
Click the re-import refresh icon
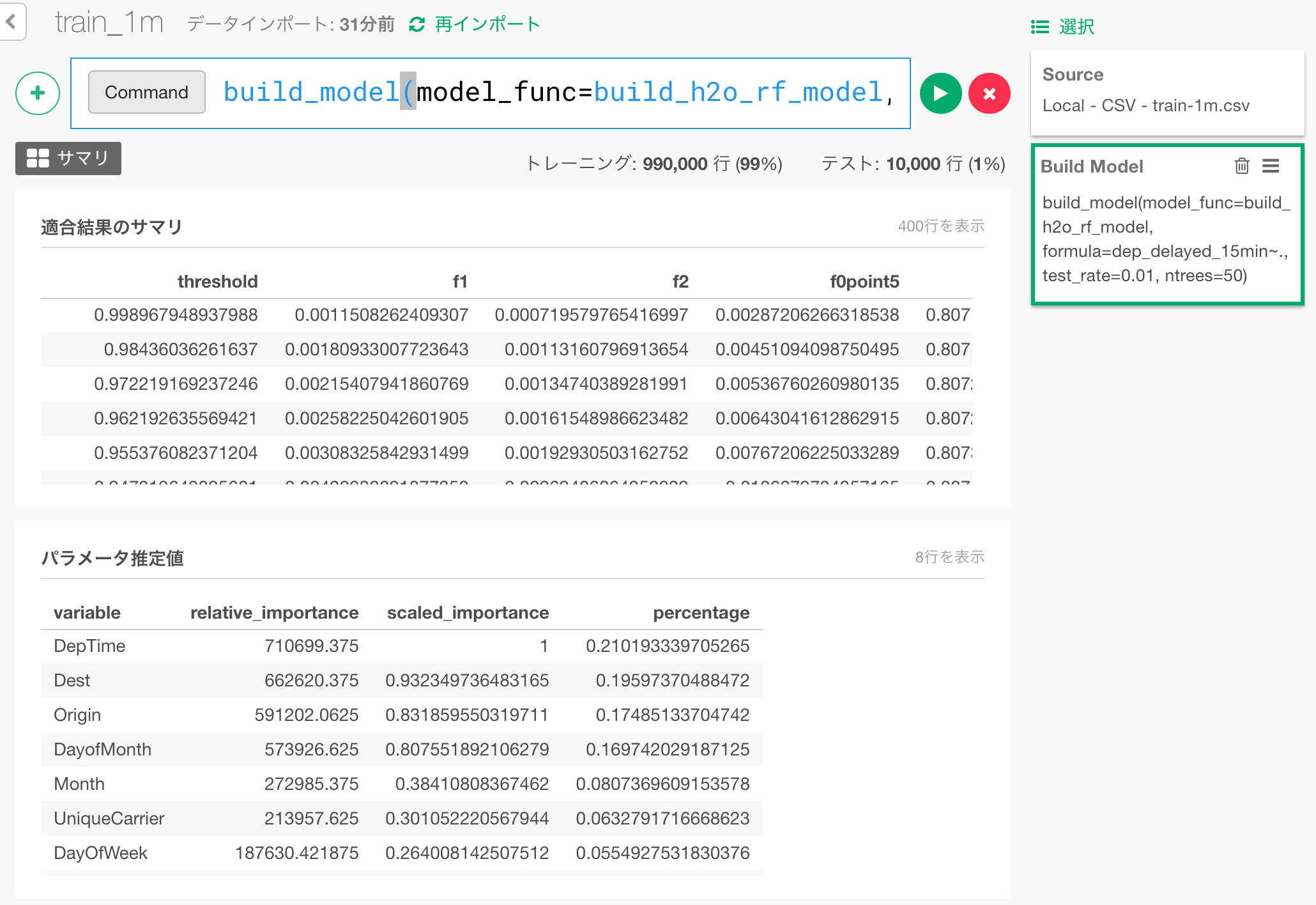tap(417, 25)
